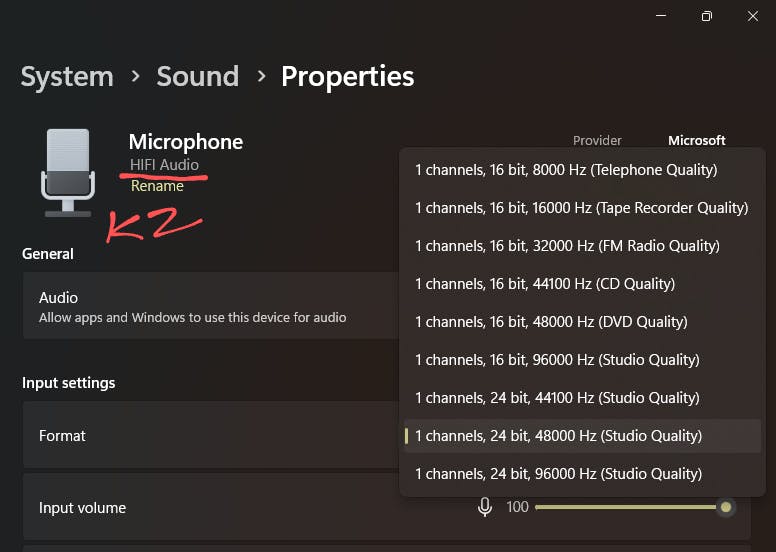Pick 16 bit, 32000 Hz FM Radio Quality
Viewport: 776px width, 552px height.
(567, 246)
